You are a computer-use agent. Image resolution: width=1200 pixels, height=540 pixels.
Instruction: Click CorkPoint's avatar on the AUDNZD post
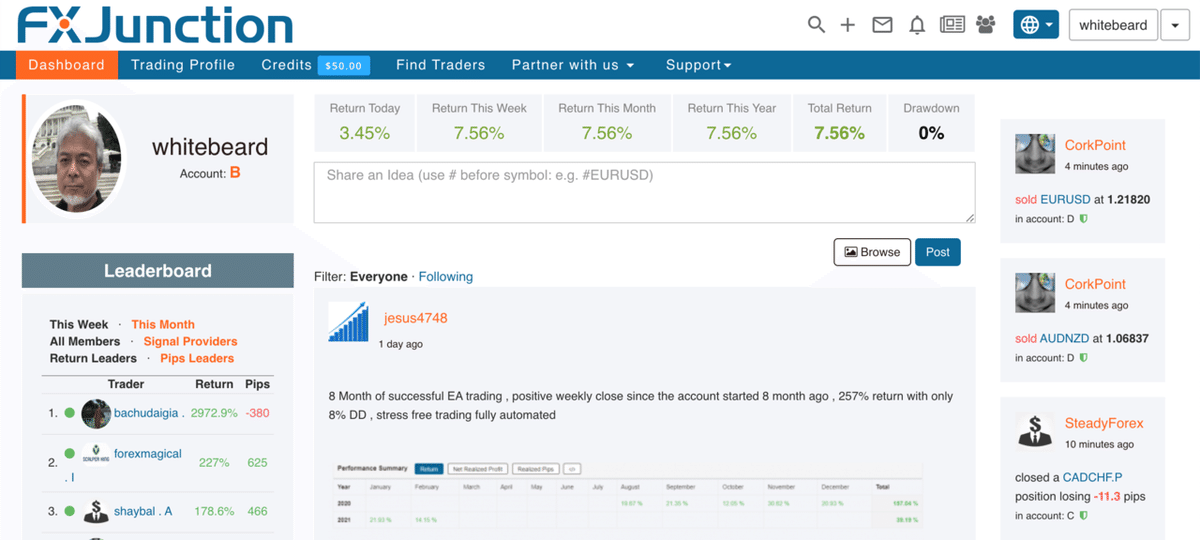pos(1035,293)
